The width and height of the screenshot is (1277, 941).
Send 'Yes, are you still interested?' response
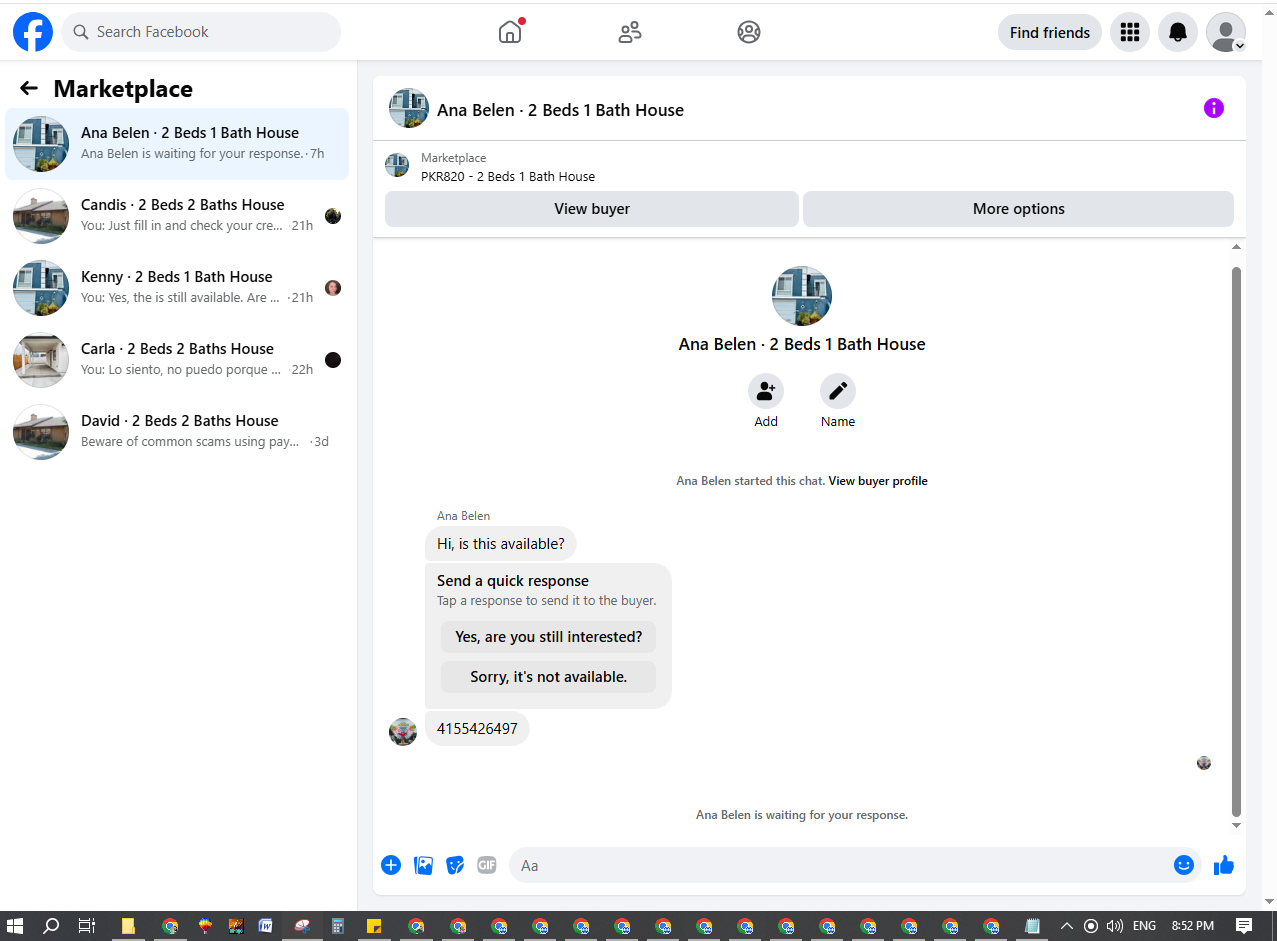(548, 637)
